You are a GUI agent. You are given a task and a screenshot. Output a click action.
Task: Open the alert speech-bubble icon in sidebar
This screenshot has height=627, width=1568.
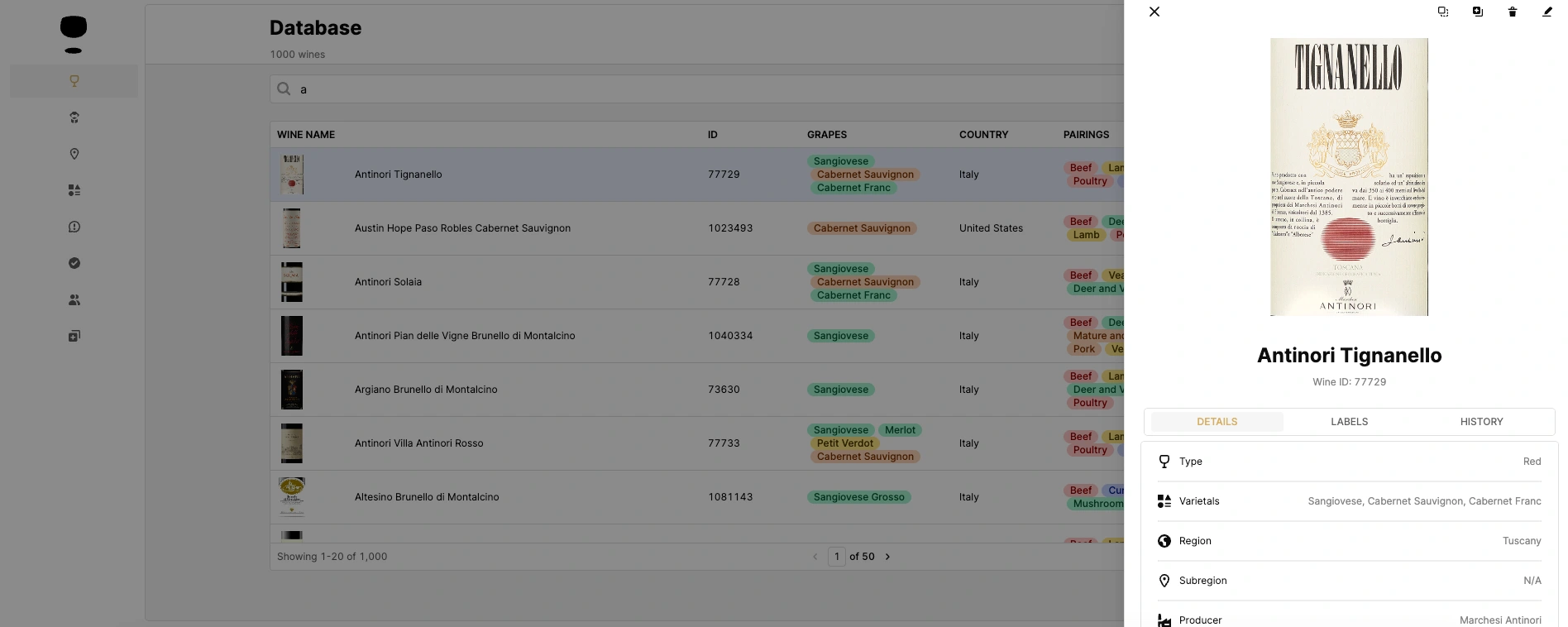[74, 227]
